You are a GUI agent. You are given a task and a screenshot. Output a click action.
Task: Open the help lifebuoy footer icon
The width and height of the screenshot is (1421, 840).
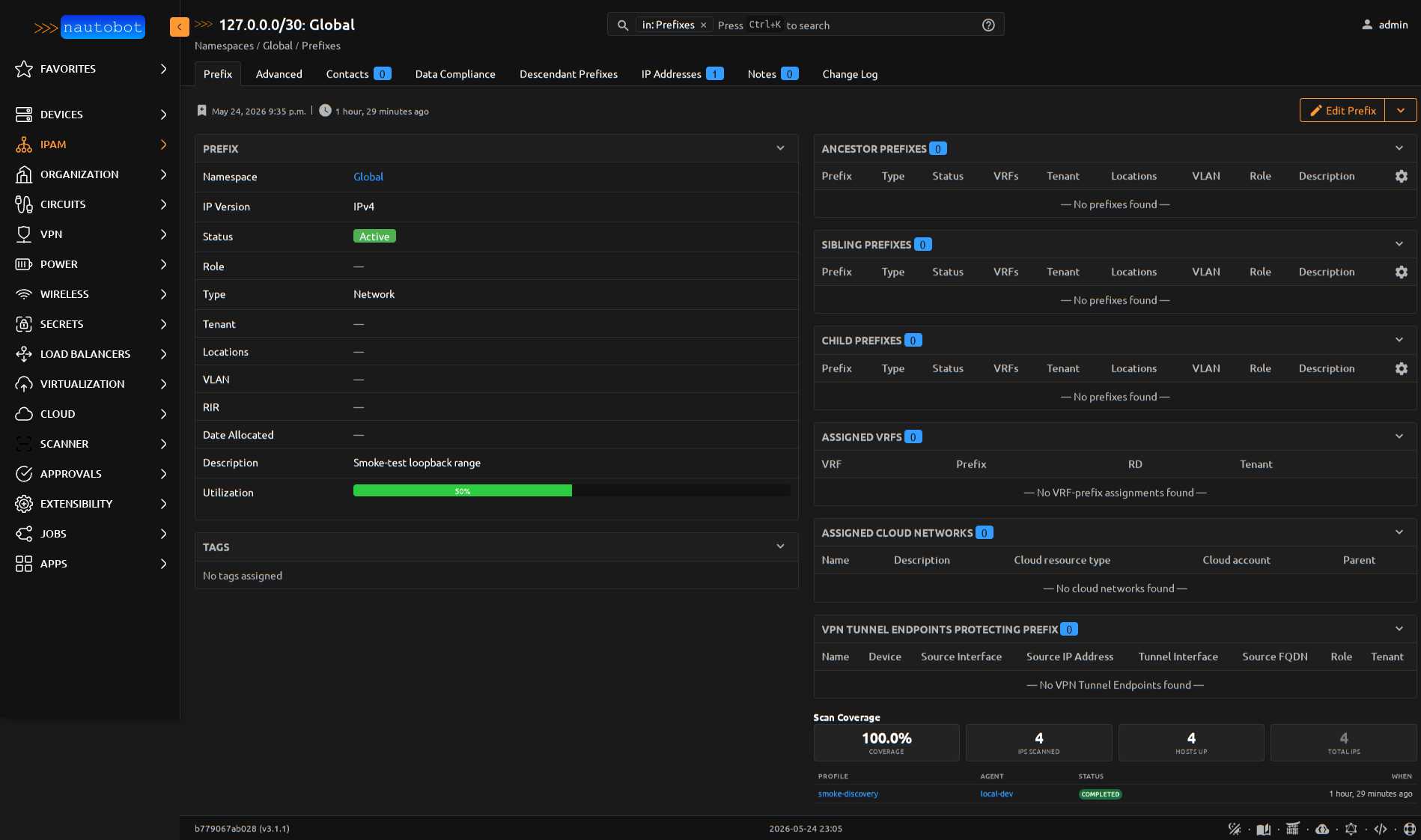point(1410,829)
